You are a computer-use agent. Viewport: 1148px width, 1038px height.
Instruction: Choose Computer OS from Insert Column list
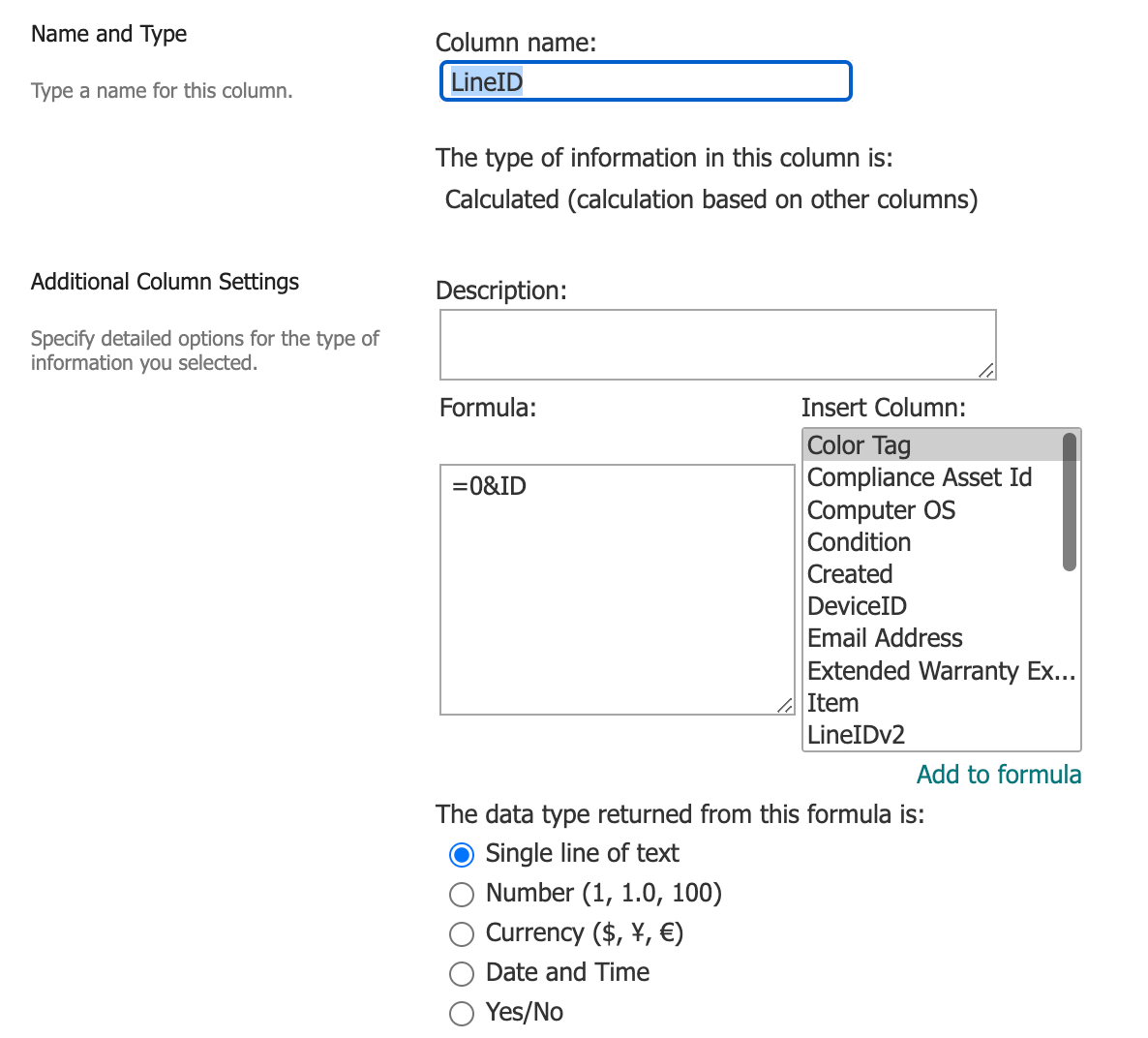coord(881,510)
